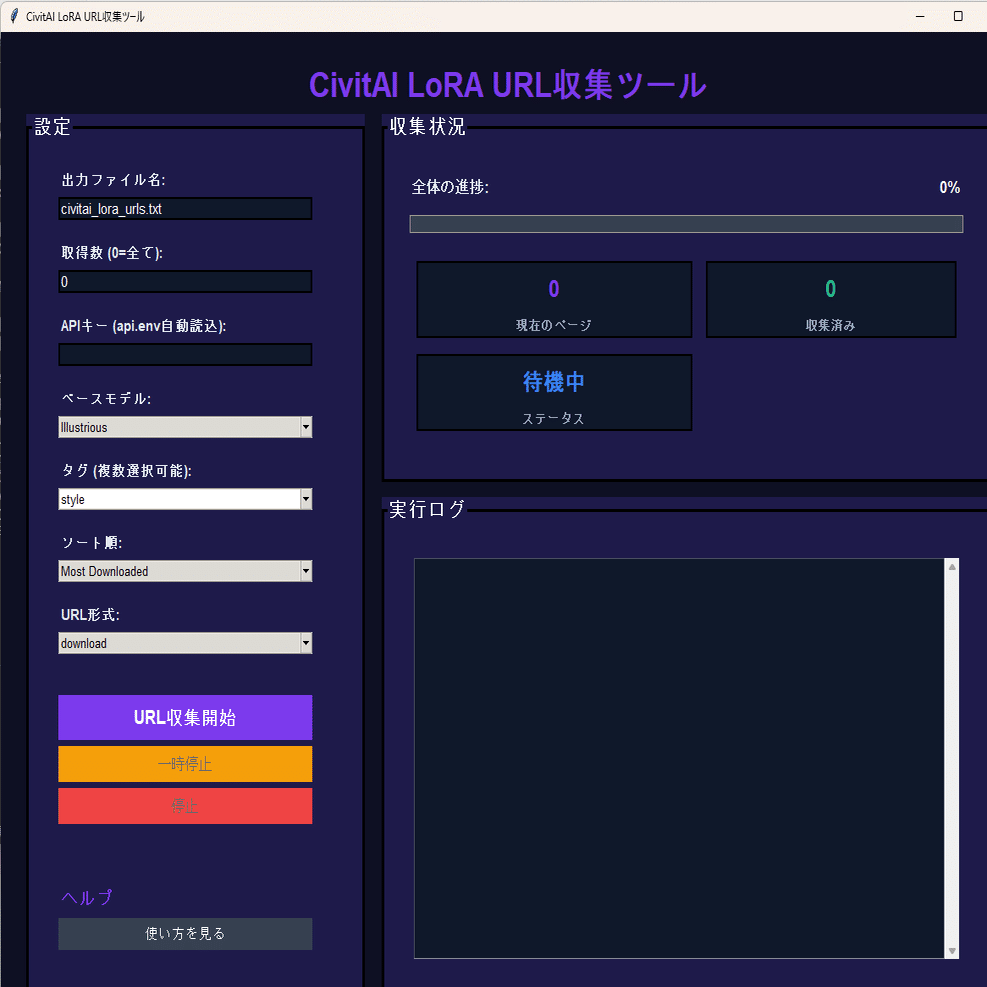Open the tag dropdown showing style

click(185, 499)
